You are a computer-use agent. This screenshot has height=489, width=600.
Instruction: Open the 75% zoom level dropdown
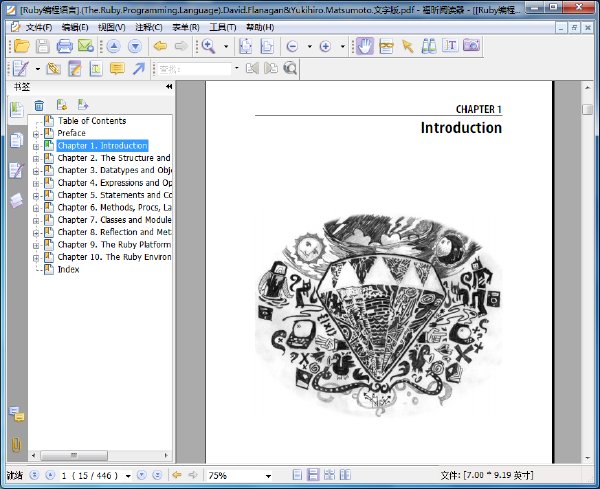[269, 476]
